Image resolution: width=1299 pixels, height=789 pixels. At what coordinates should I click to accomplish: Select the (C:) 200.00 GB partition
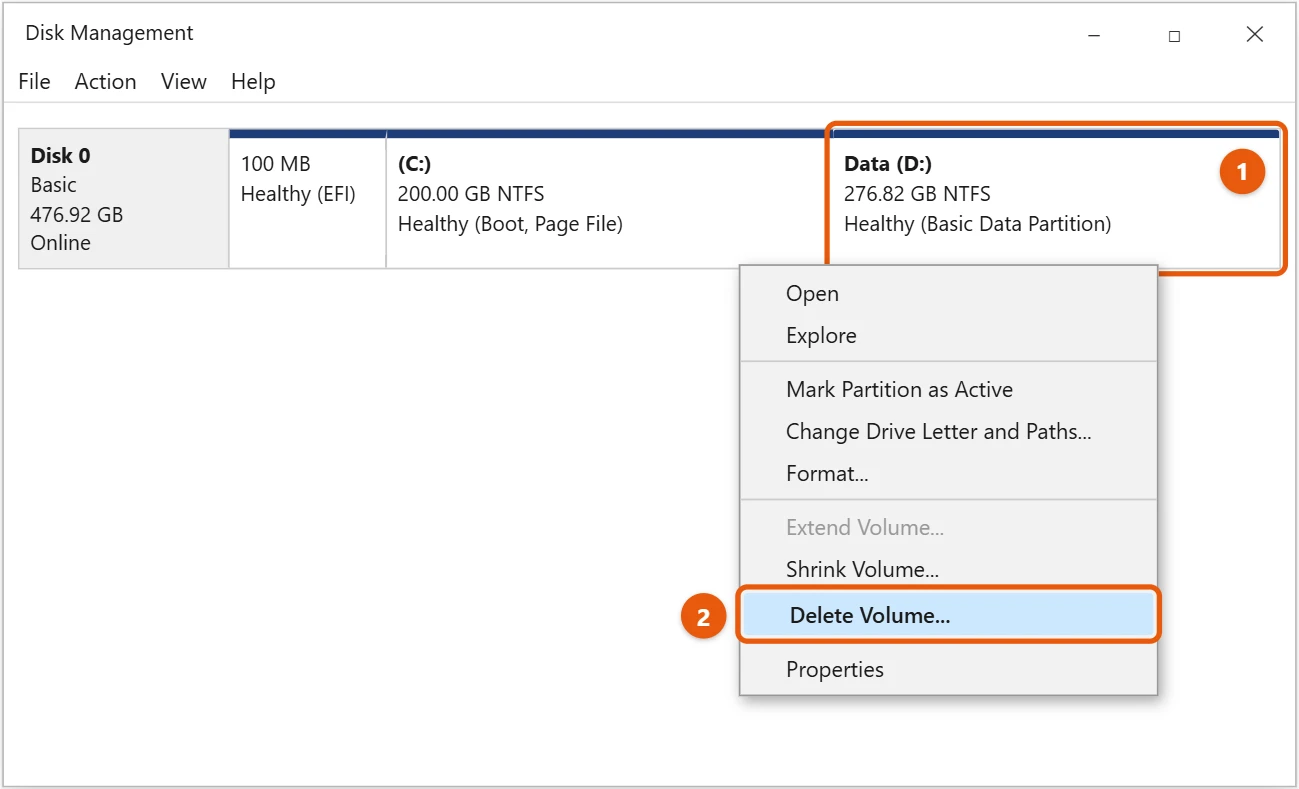point(608,199)
